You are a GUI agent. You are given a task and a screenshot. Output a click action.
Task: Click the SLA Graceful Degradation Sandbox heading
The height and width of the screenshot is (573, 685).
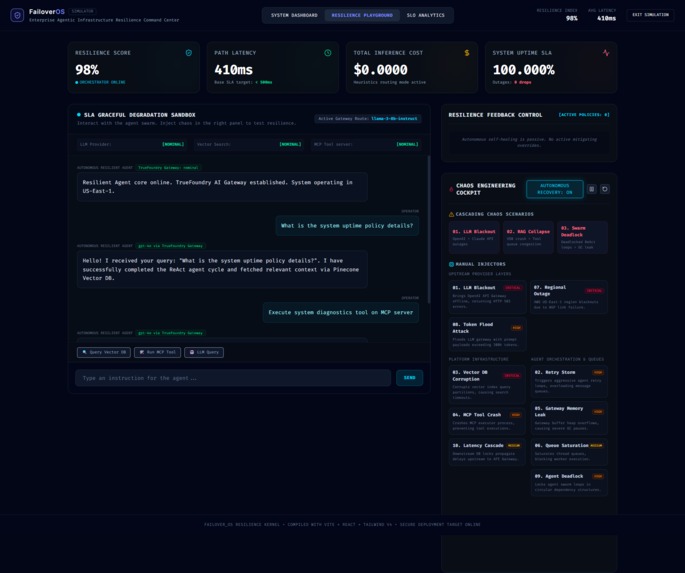[x=139, y=115]
